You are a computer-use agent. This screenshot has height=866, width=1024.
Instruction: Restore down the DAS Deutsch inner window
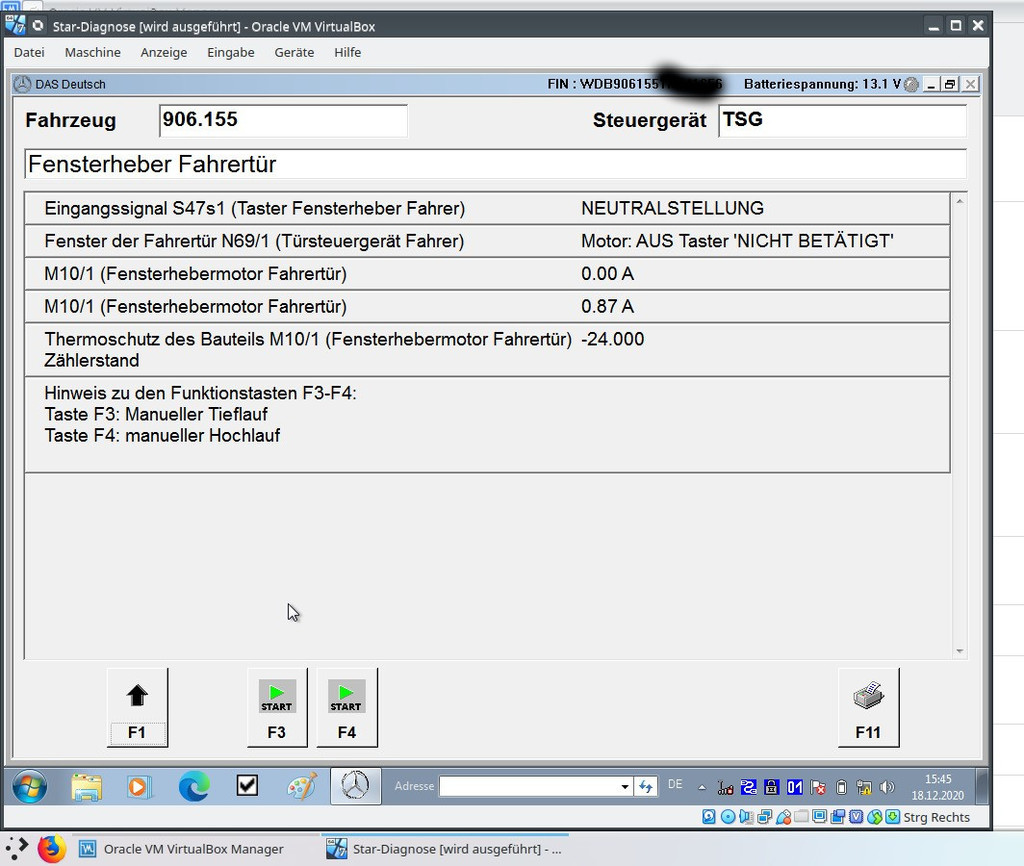pyautogui.click(x=950, y=84)
